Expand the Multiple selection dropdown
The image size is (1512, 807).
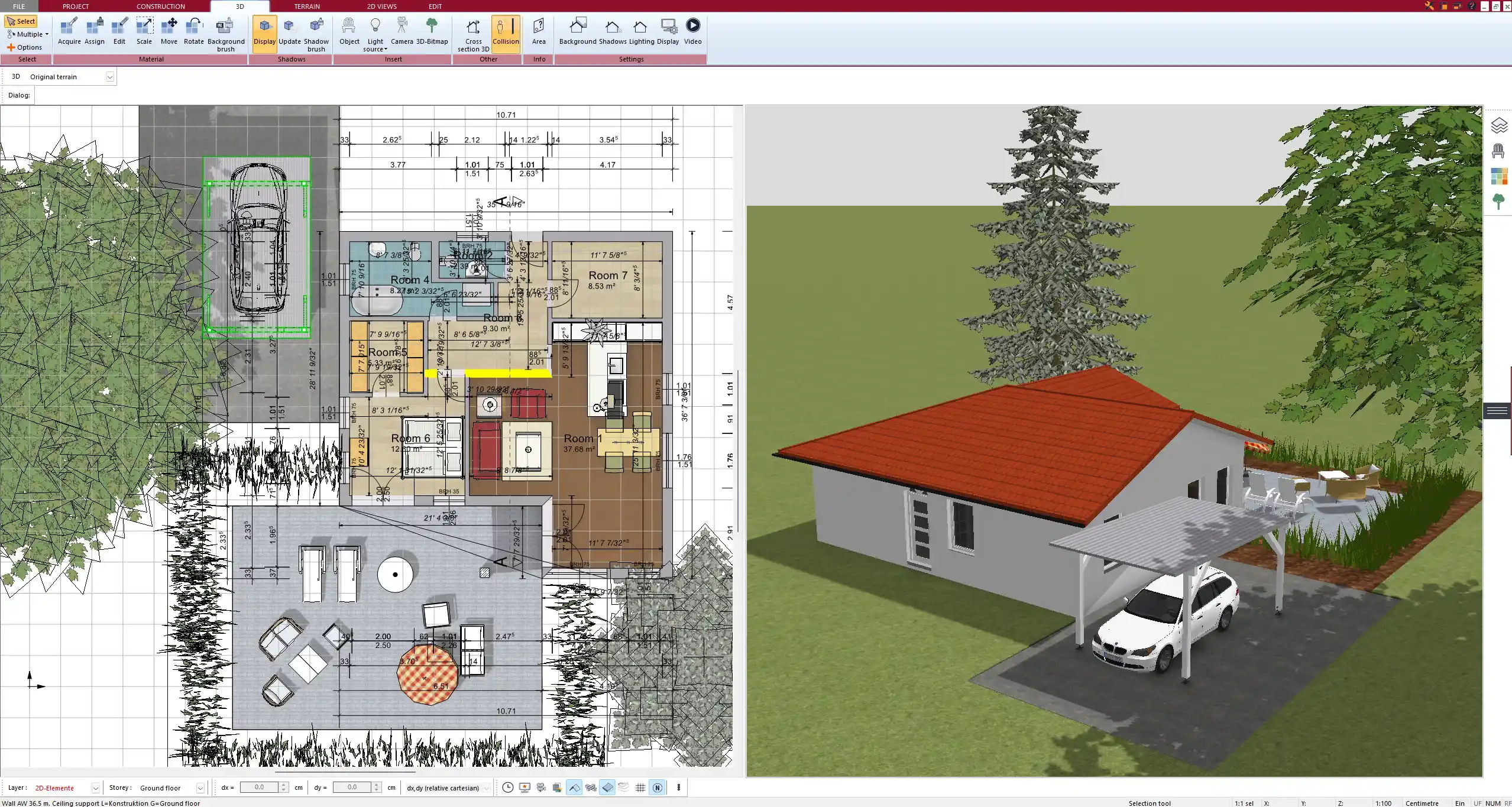[x=47, y=34]
